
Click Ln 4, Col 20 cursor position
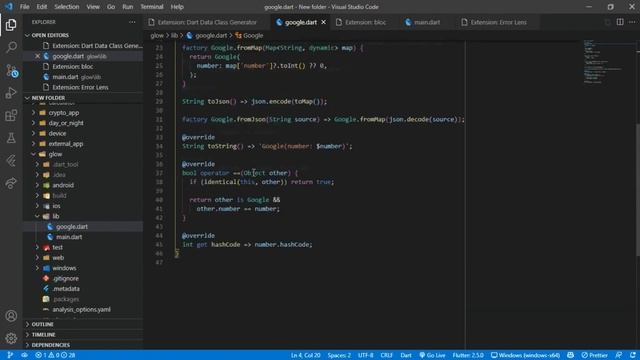[305, 355]
